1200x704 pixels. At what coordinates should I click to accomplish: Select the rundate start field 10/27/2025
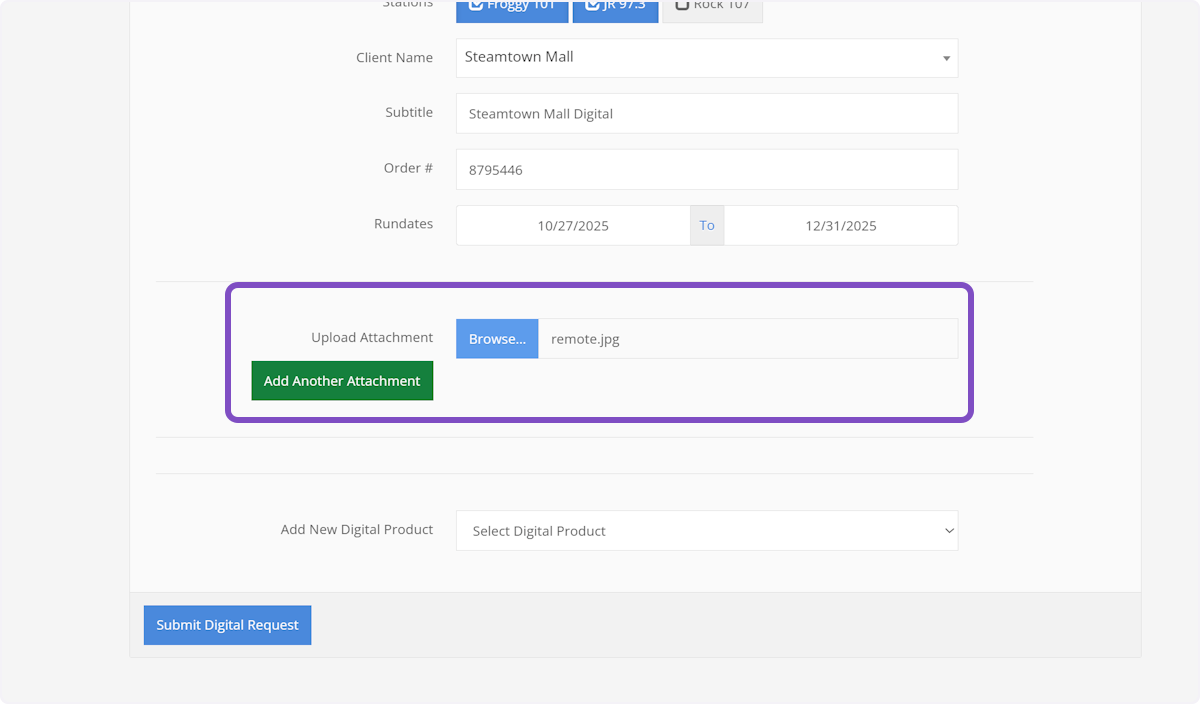point(573,226)
